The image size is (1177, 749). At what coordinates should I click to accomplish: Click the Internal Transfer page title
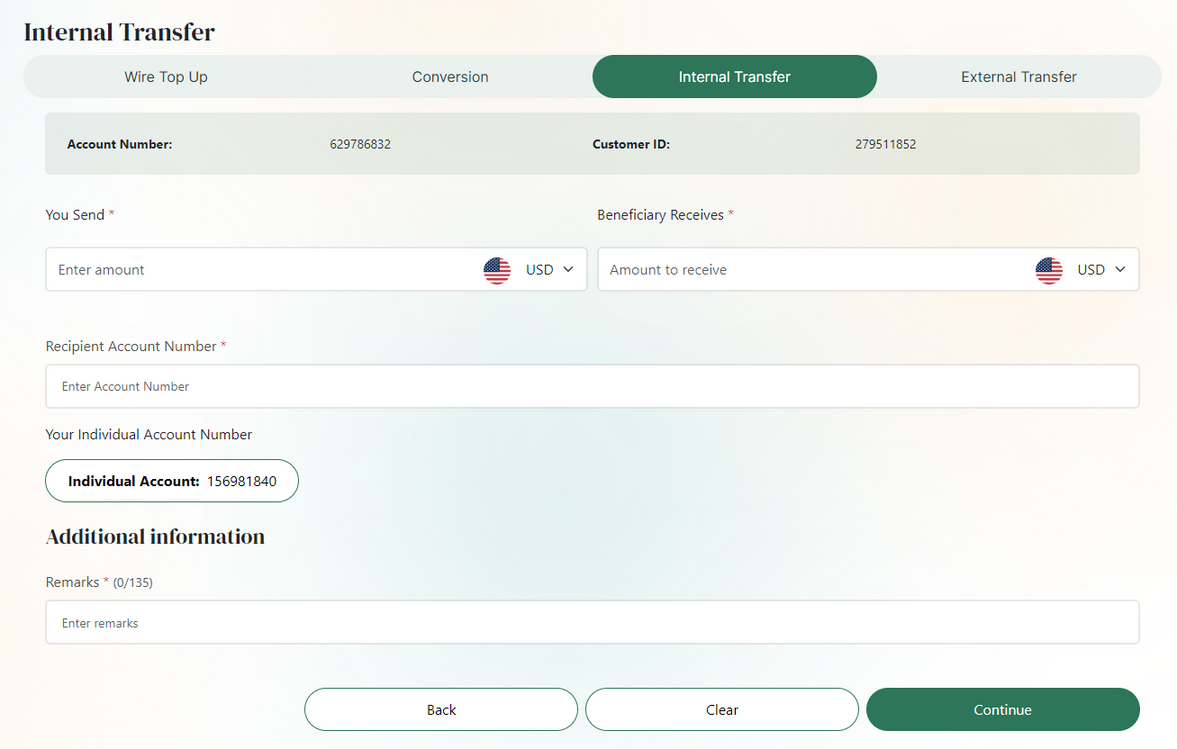tap(119, 32)
